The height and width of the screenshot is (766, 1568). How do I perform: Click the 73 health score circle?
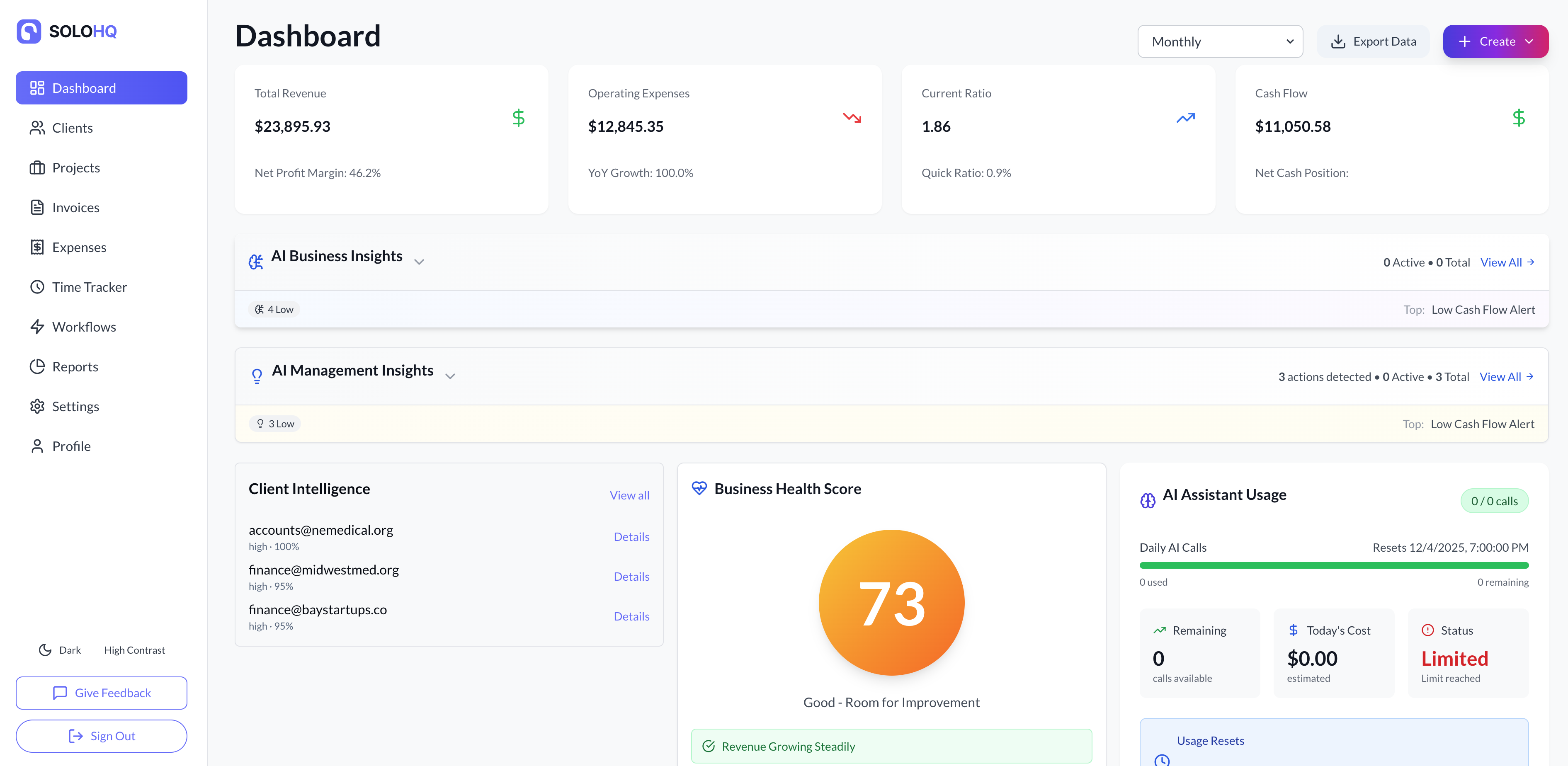coord(891,602)
